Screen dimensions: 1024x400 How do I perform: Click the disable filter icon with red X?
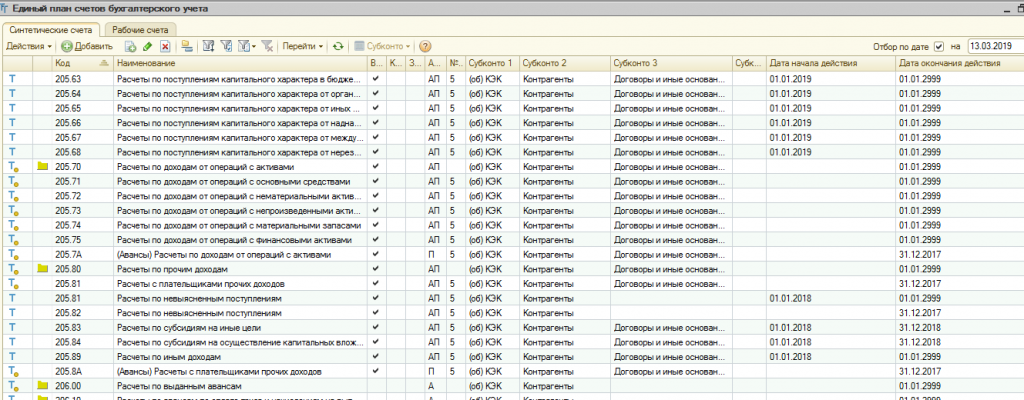tap(266, 46)
